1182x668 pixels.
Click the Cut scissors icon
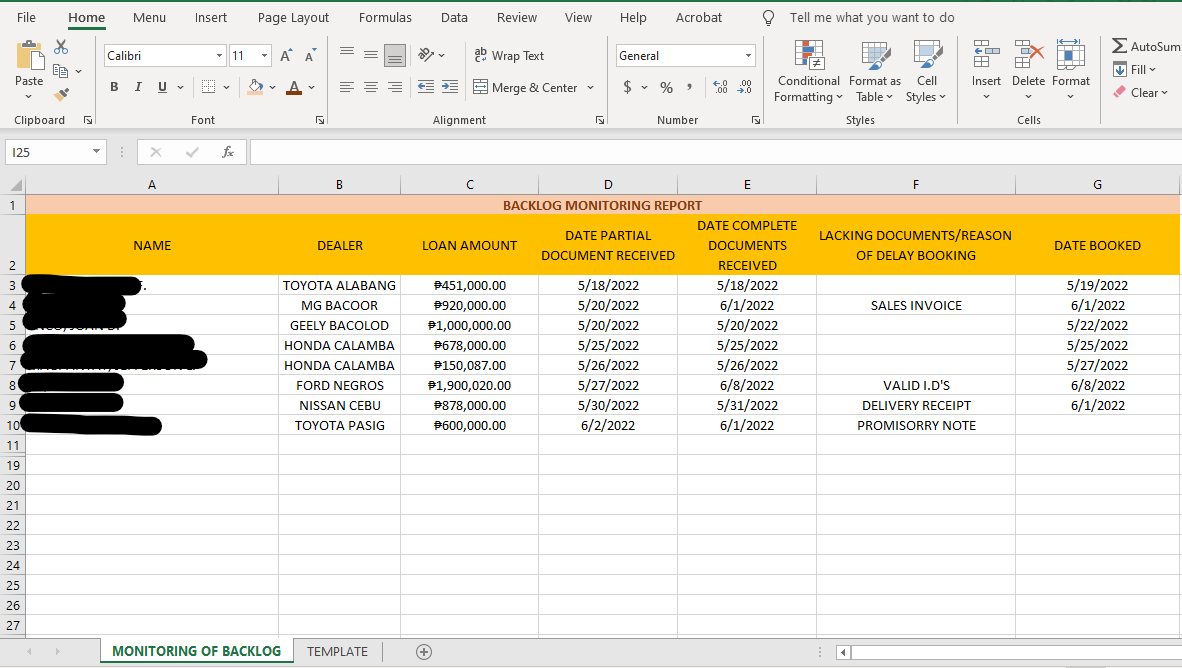point(61,47)
